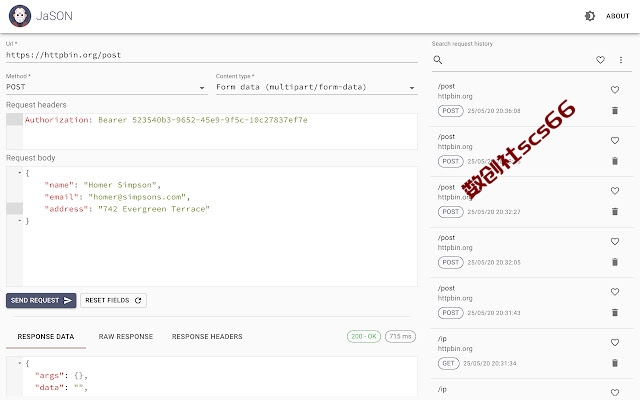The width and height of the screenshot is (640, 400).
Task: Delete the 20:32:05 POST history entry
Action: click(x=615, y=262)
